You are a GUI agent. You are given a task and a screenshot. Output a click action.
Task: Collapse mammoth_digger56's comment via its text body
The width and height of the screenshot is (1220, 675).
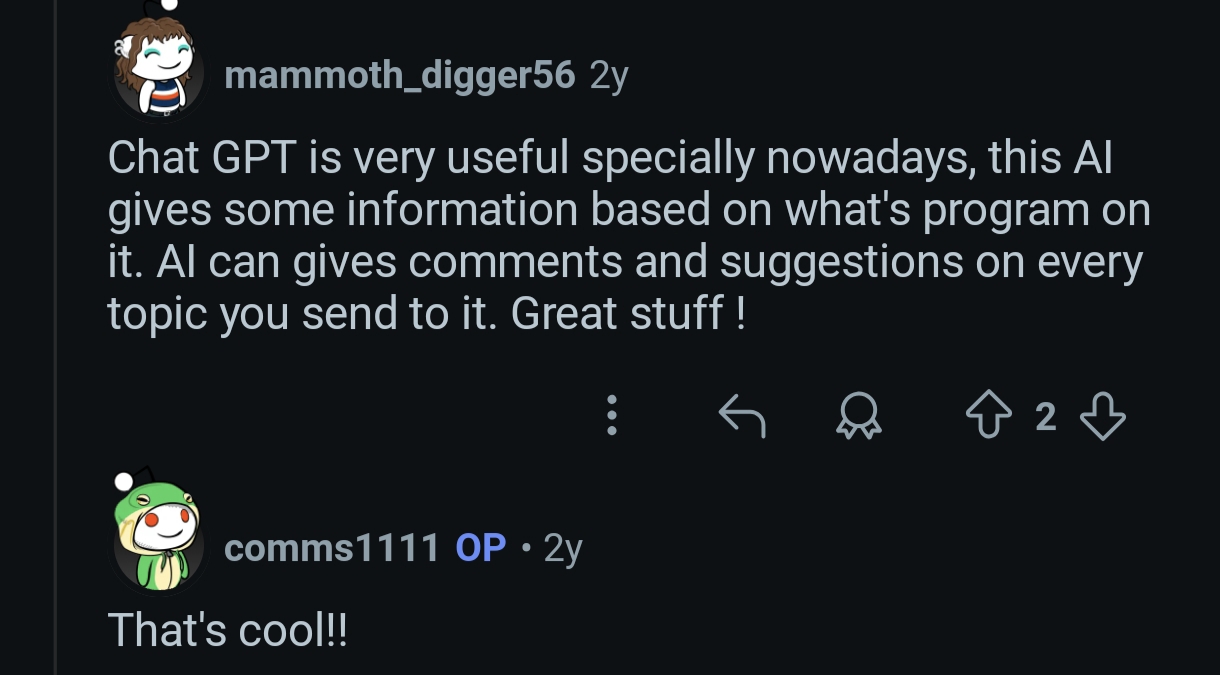point(629,236)
